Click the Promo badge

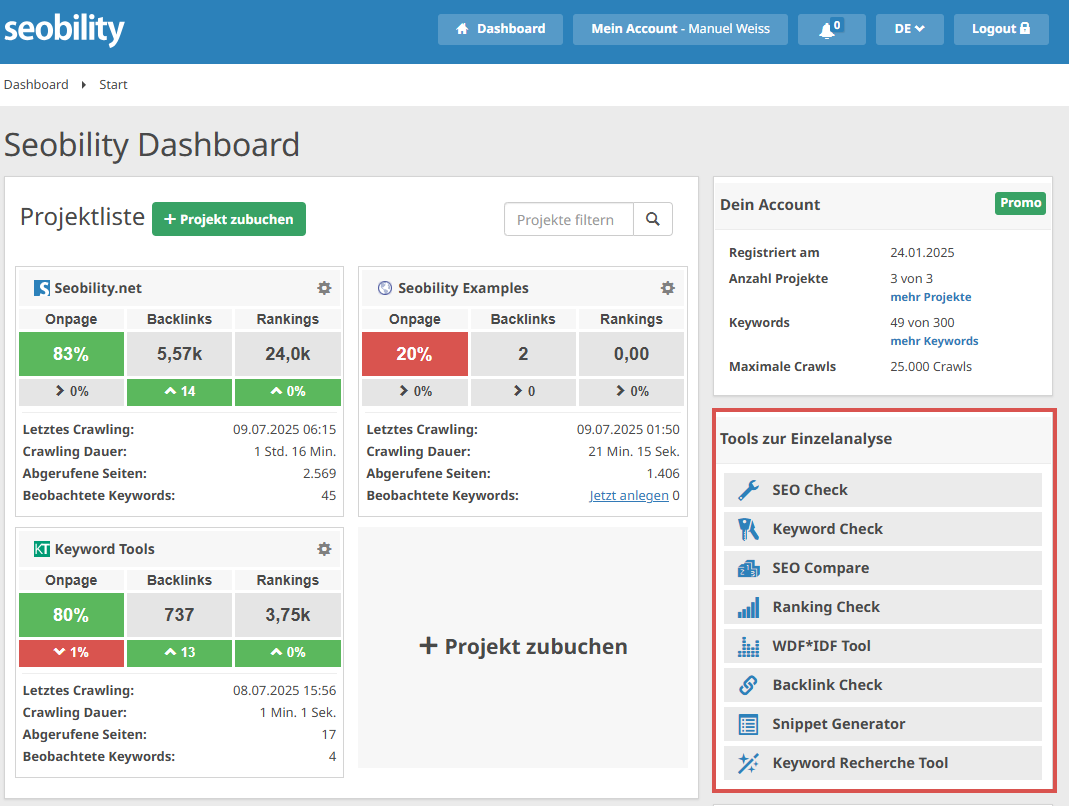(1020, 203)
